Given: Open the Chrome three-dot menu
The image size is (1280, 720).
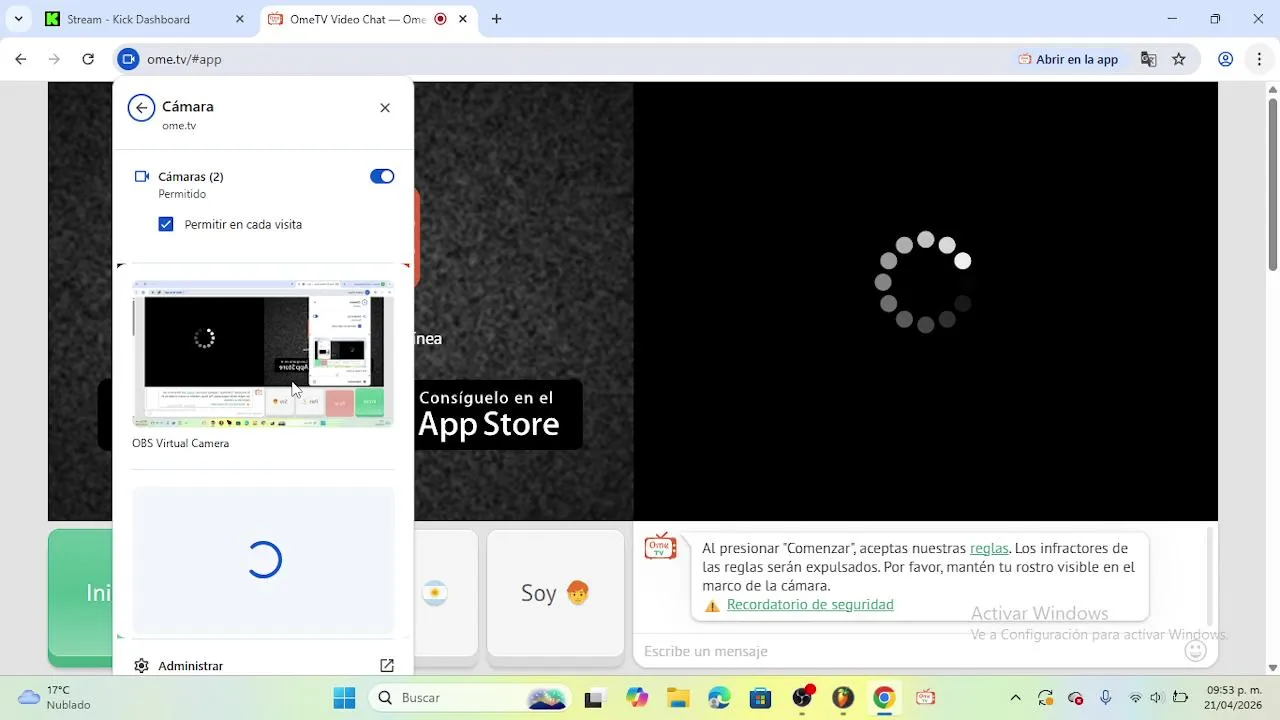Looking at the screenshot, I should 1258,59.
